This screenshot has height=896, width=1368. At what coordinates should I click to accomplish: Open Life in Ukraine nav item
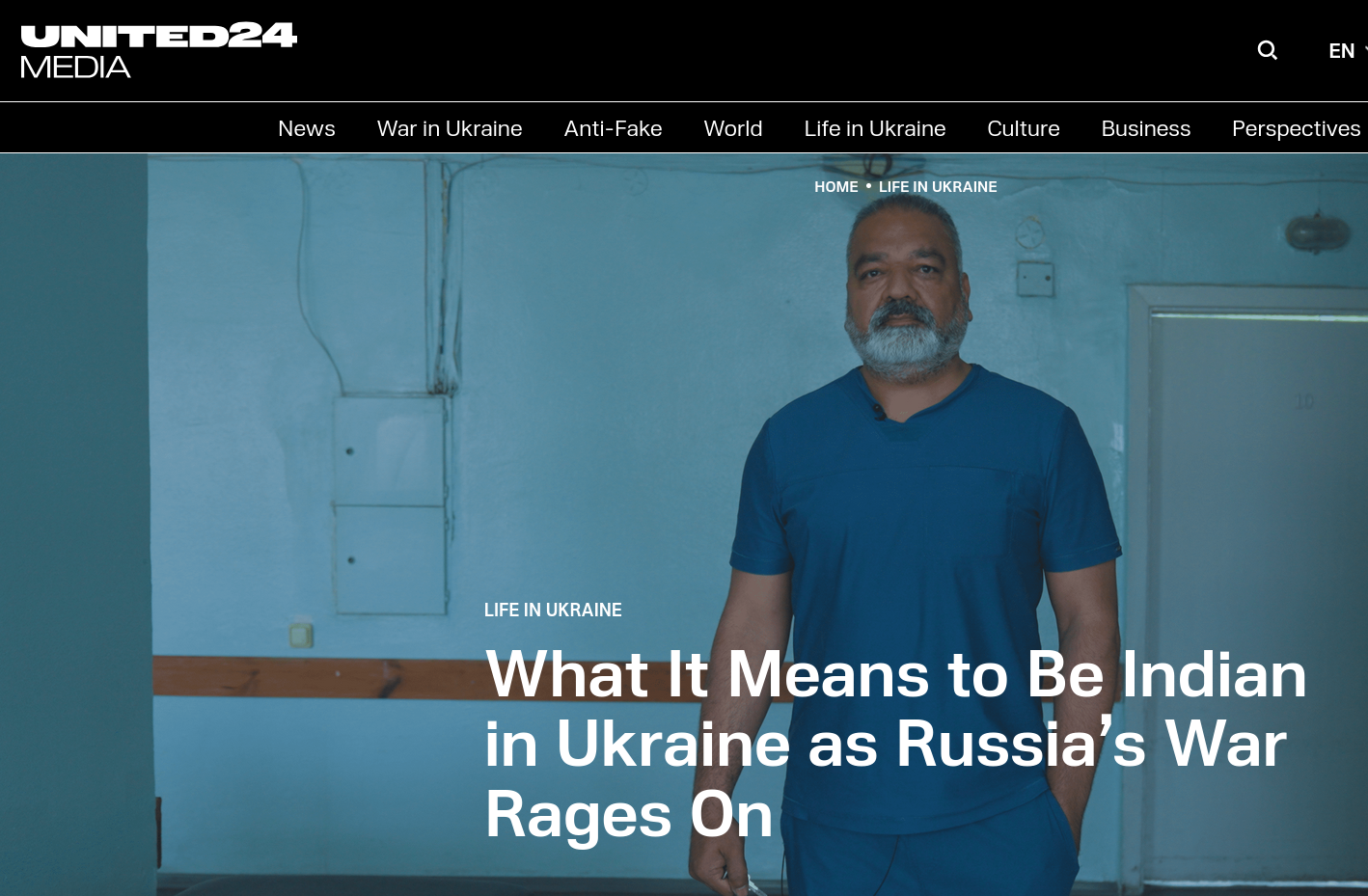[x=875, y=128]
